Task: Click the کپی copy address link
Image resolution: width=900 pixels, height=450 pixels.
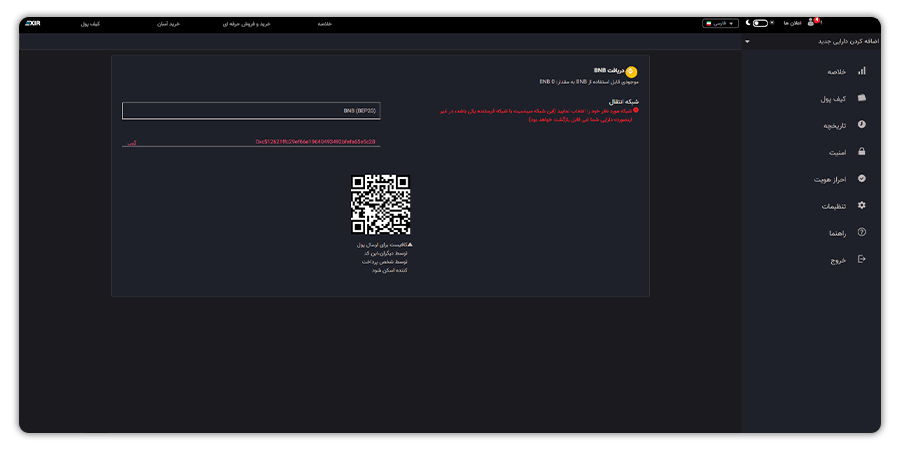Action: click(131, 142)
